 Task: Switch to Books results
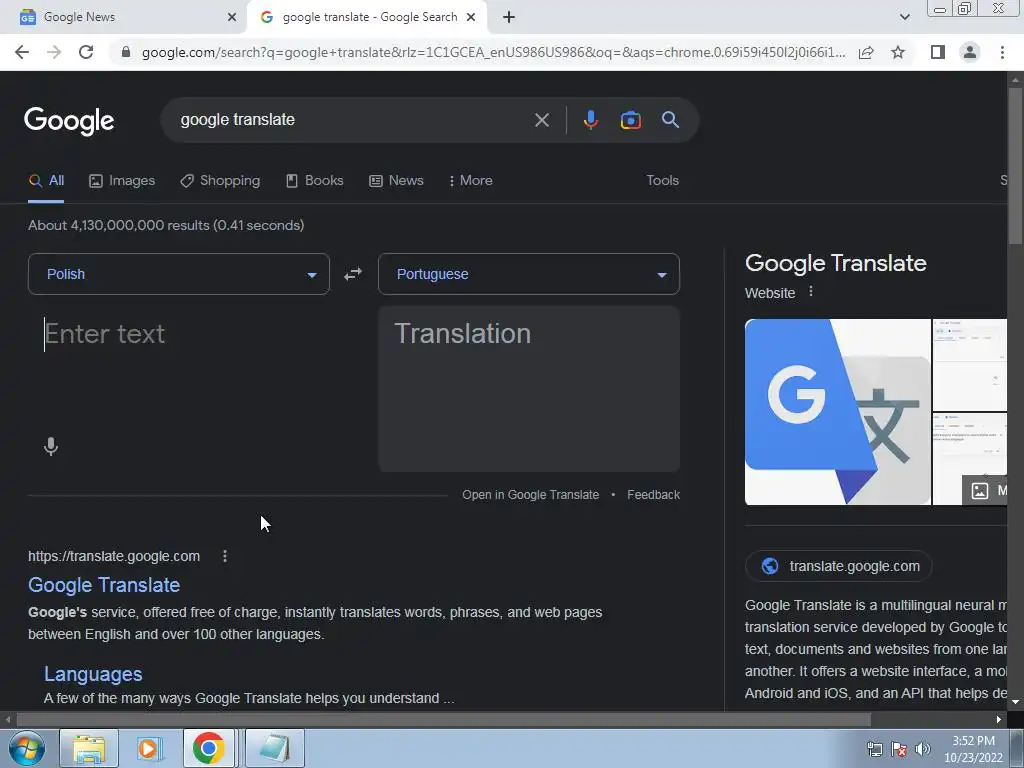click(315, 180)
